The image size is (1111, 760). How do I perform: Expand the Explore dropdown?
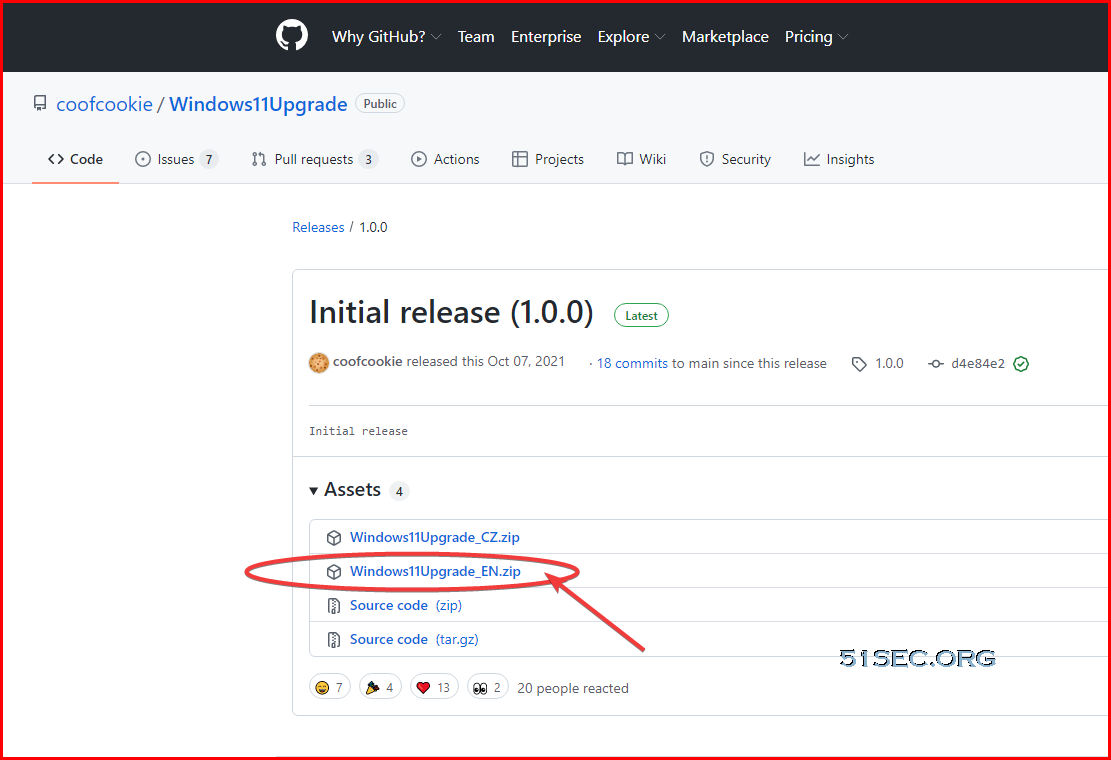click(x=631, y=37)
